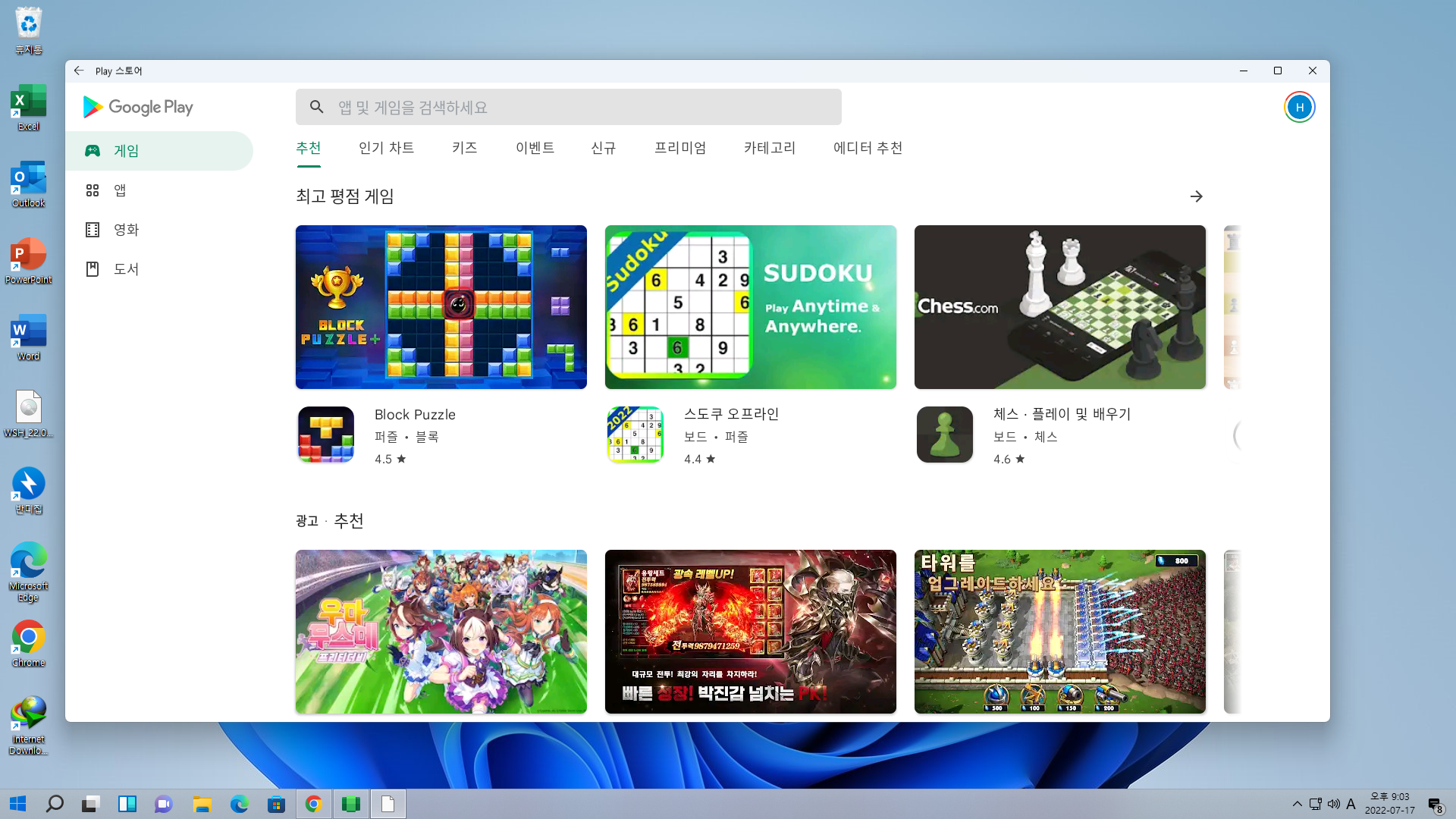The width and height of the screenshot is (1456, 819).
Task: Select the WSH_22.0 desktop file
Action: click(29, 414)
